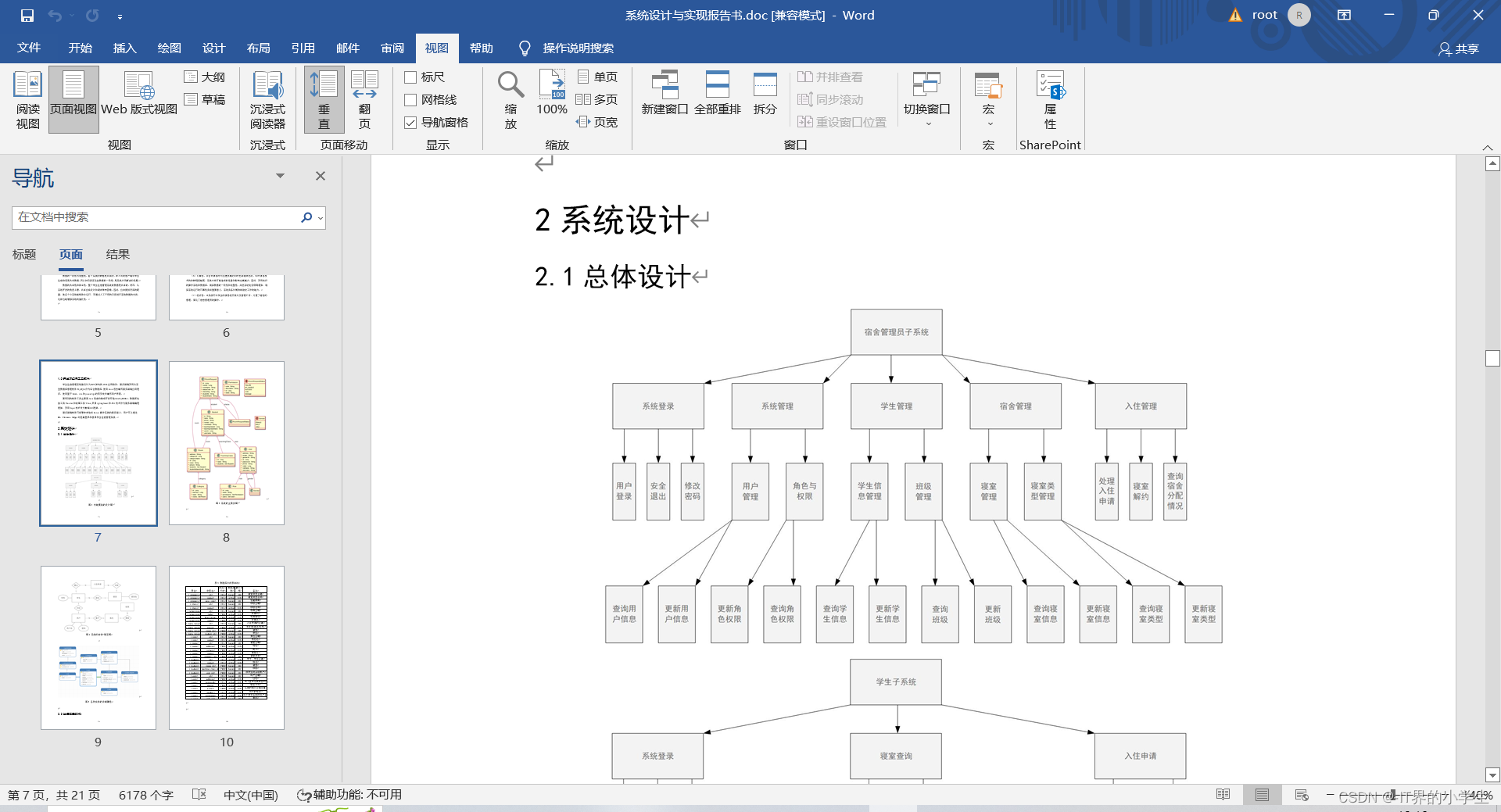Arrange All windows

click(717, 94)
